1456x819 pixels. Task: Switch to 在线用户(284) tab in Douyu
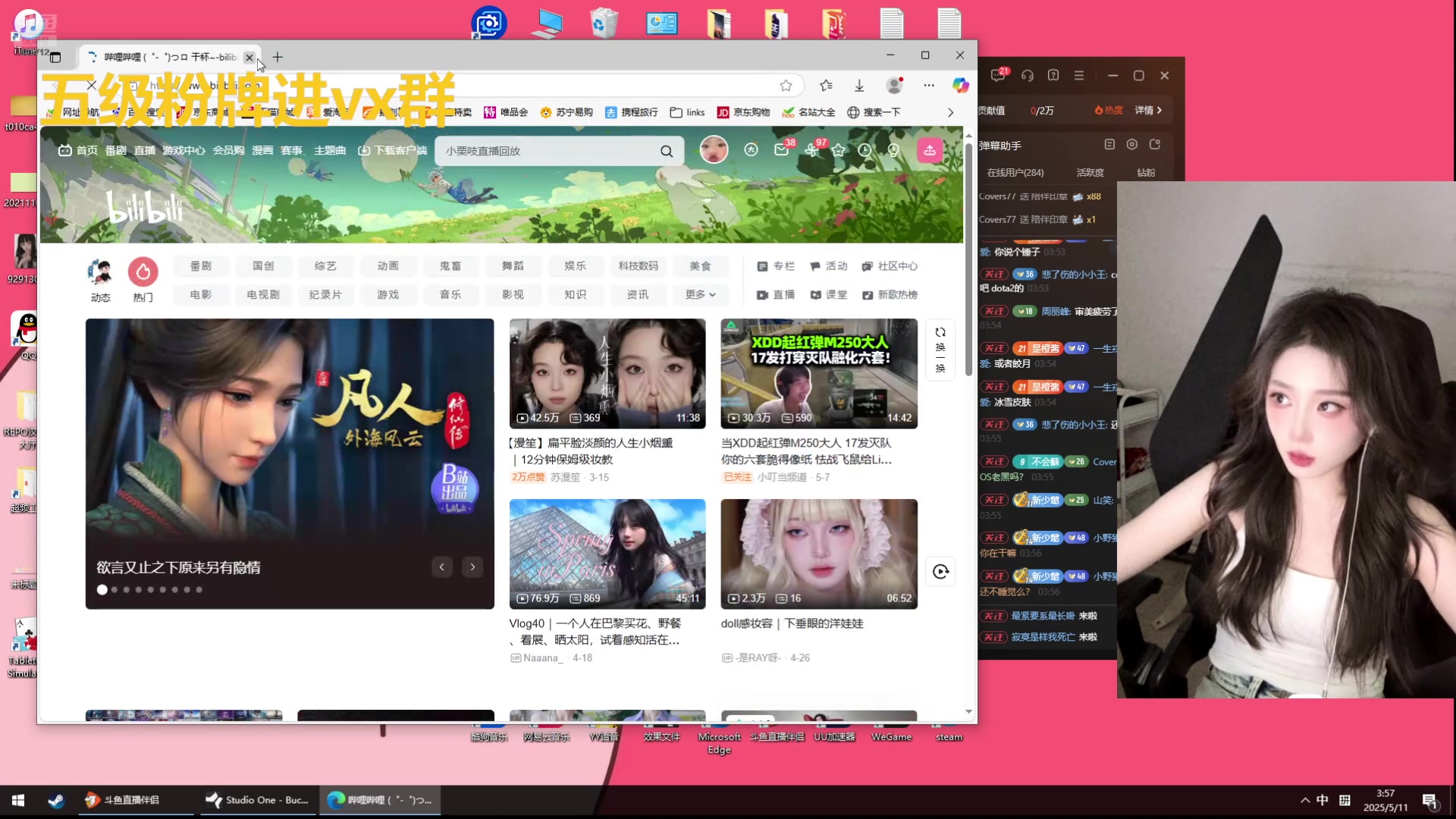[1015, 173]
